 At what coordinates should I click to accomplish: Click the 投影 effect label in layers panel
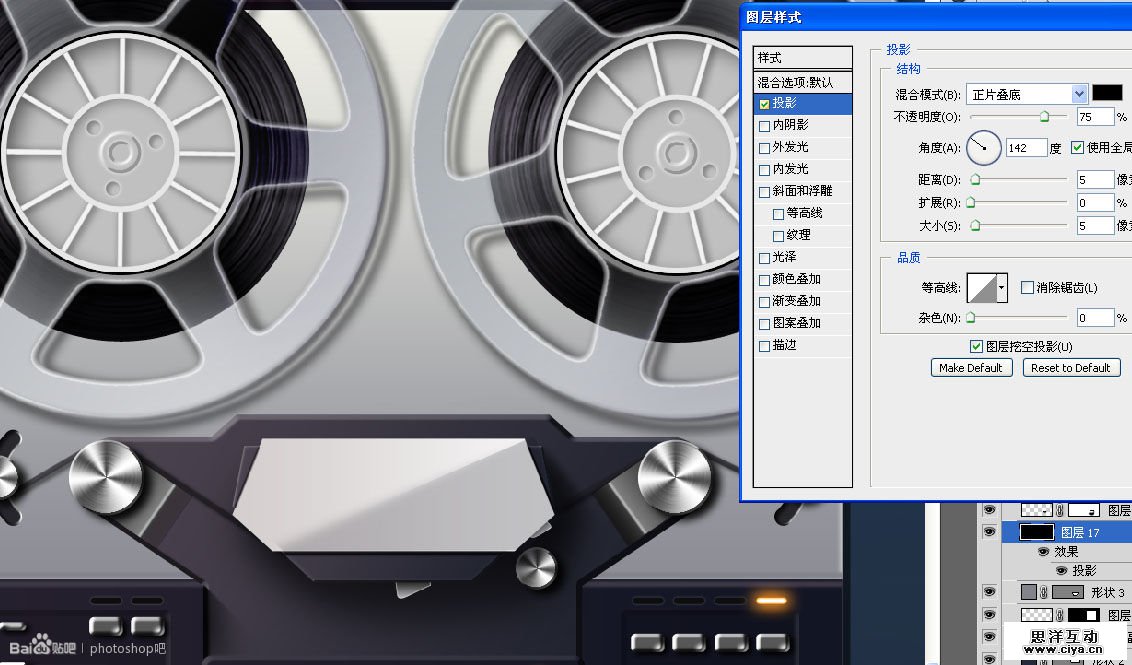tap(1084, 570)
